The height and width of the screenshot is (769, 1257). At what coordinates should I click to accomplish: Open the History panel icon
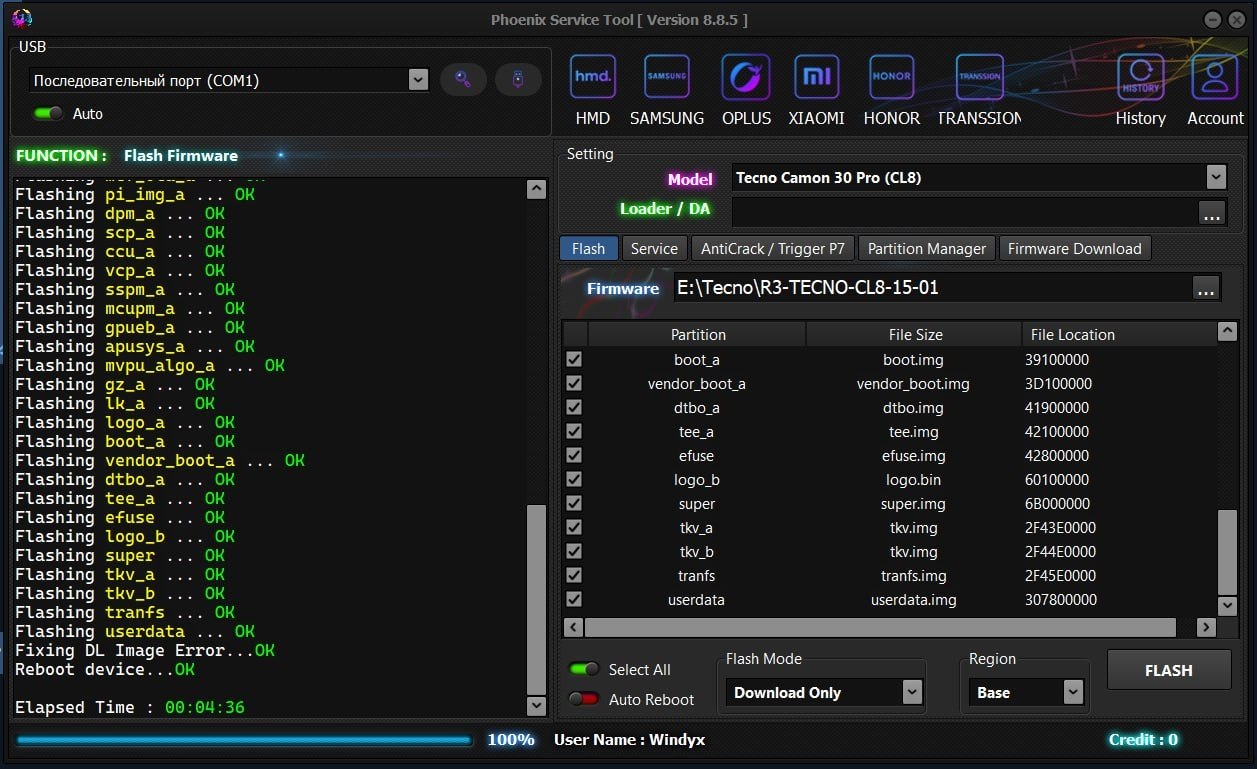coord(1140,78)
